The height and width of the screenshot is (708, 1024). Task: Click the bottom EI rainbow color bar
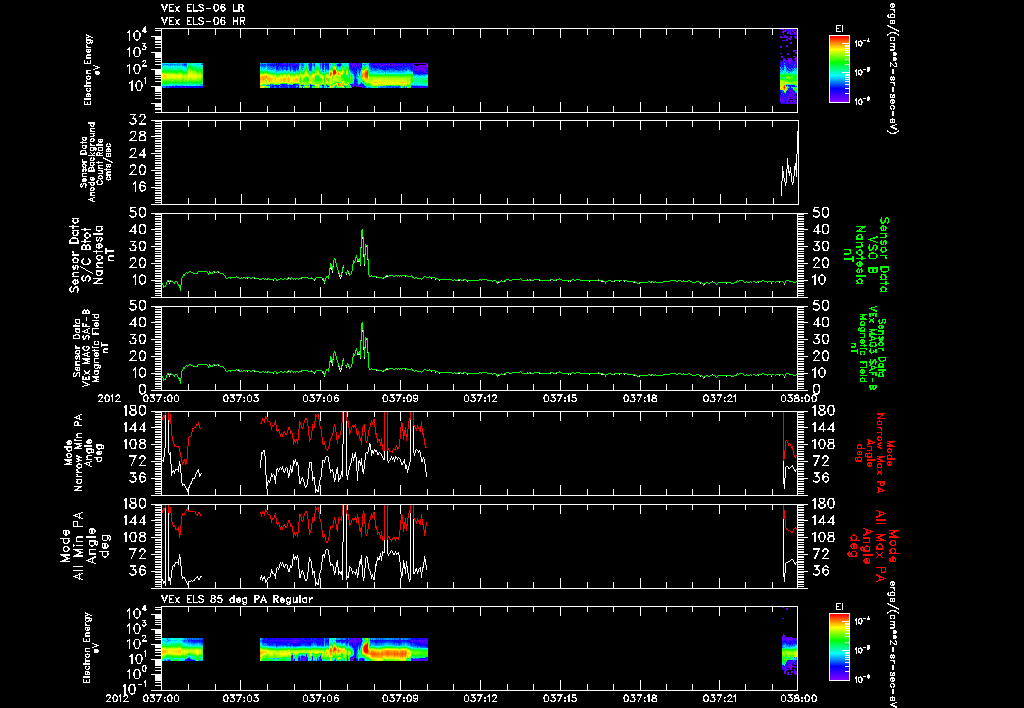839,647
